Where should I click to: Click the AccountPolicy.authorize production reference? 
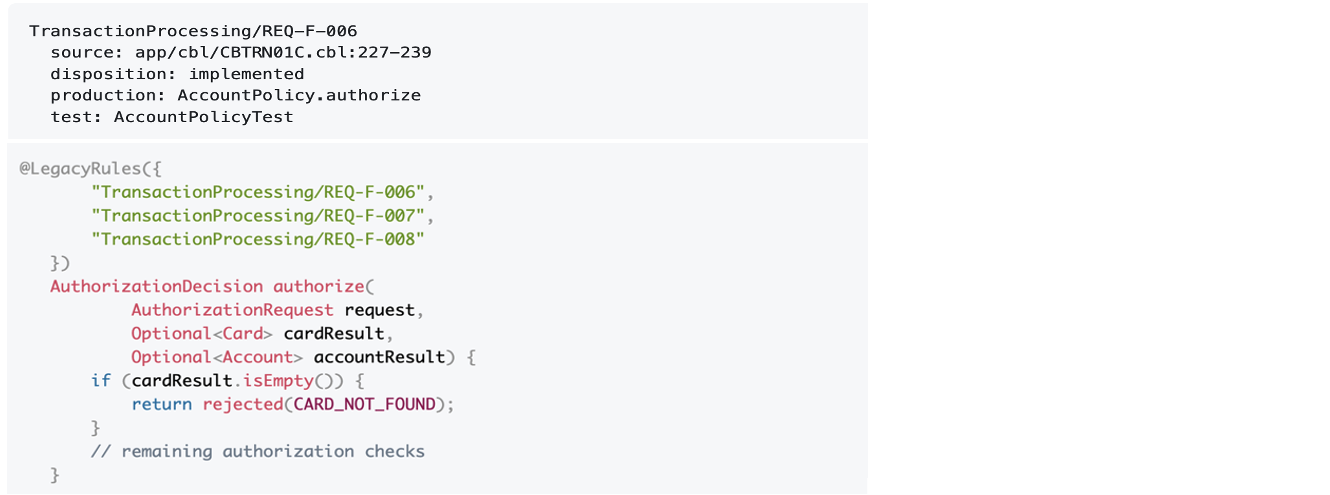[299, 96]
